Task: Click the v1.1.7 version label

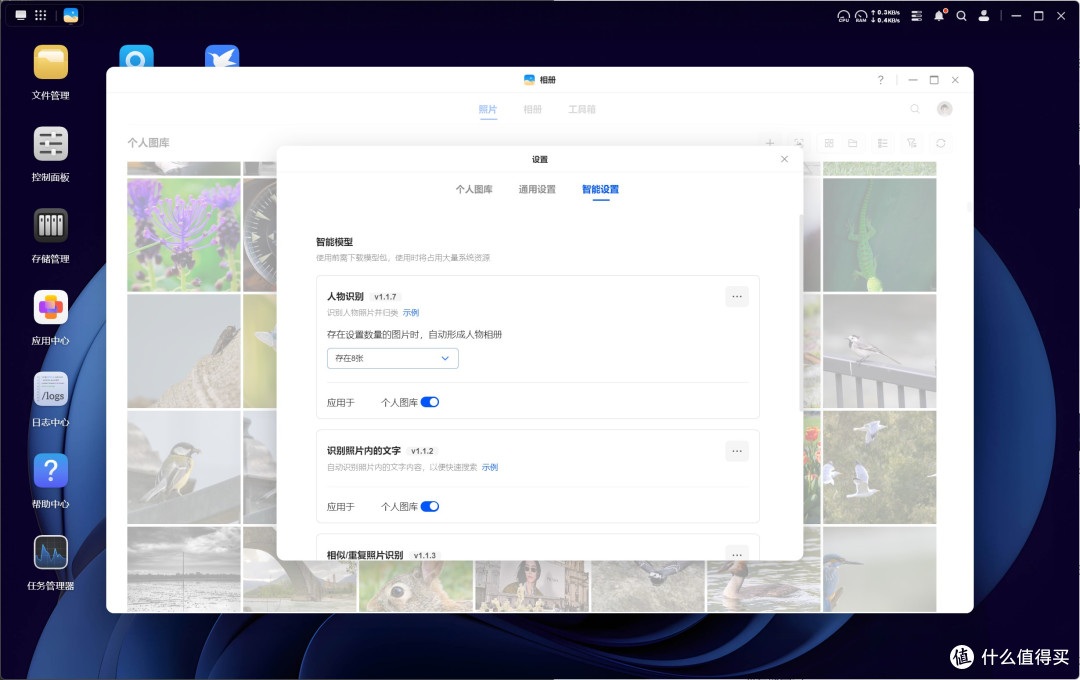Action: coord(385,297)
